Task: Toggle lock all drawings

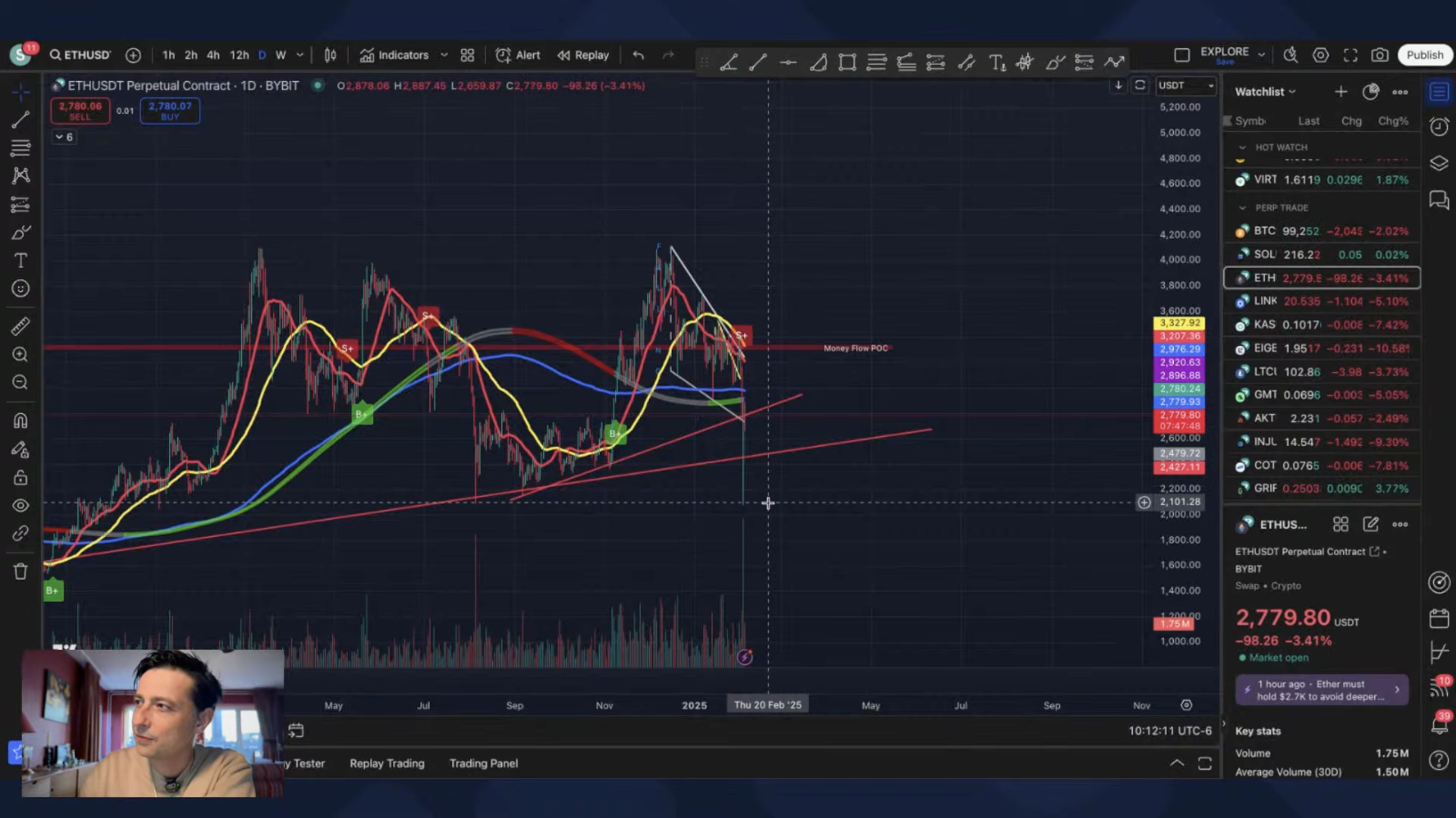Action: tap(20, 478)
